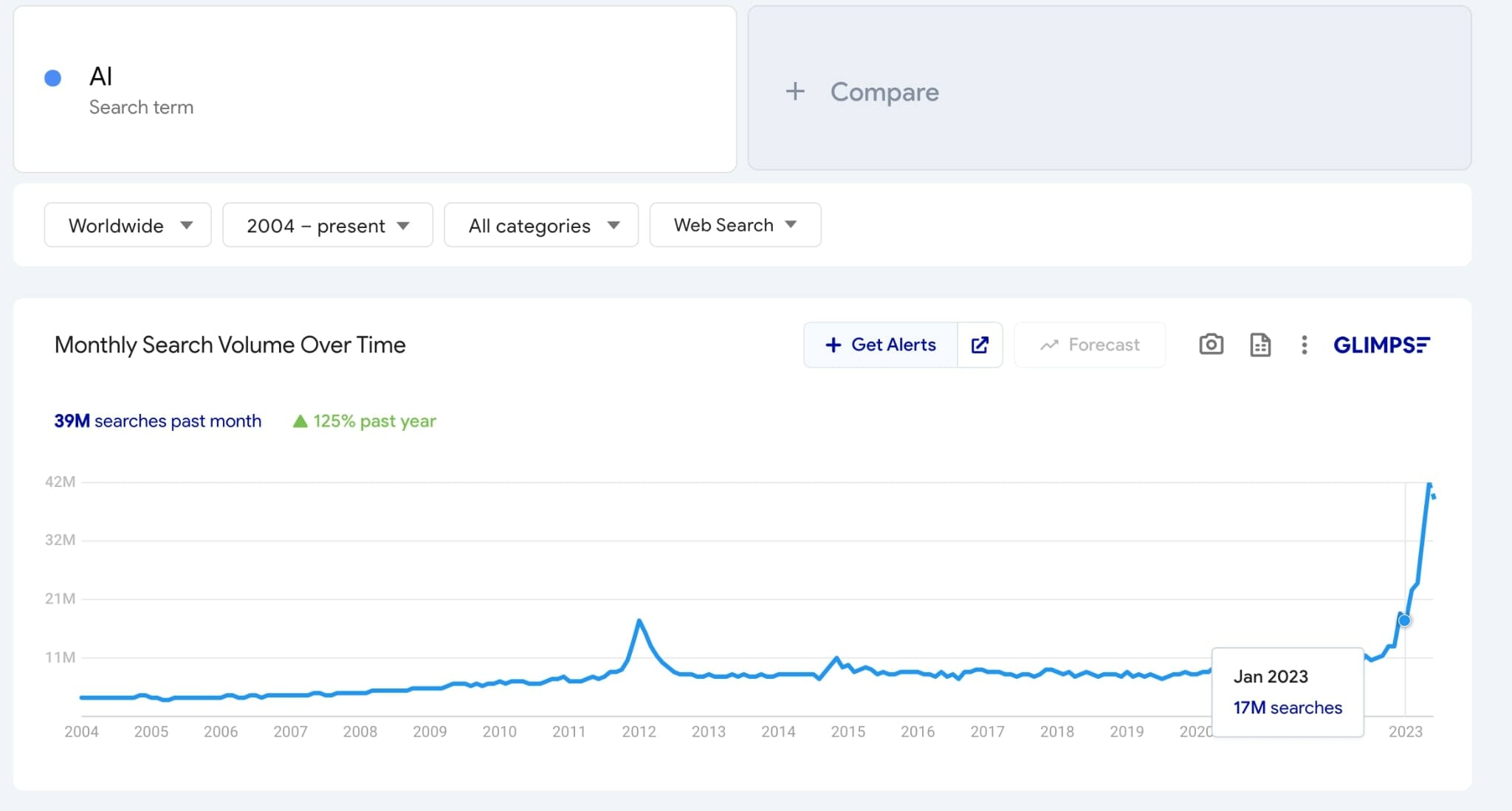Click the 2012 peak on the chart

click(x=639, y=621)
